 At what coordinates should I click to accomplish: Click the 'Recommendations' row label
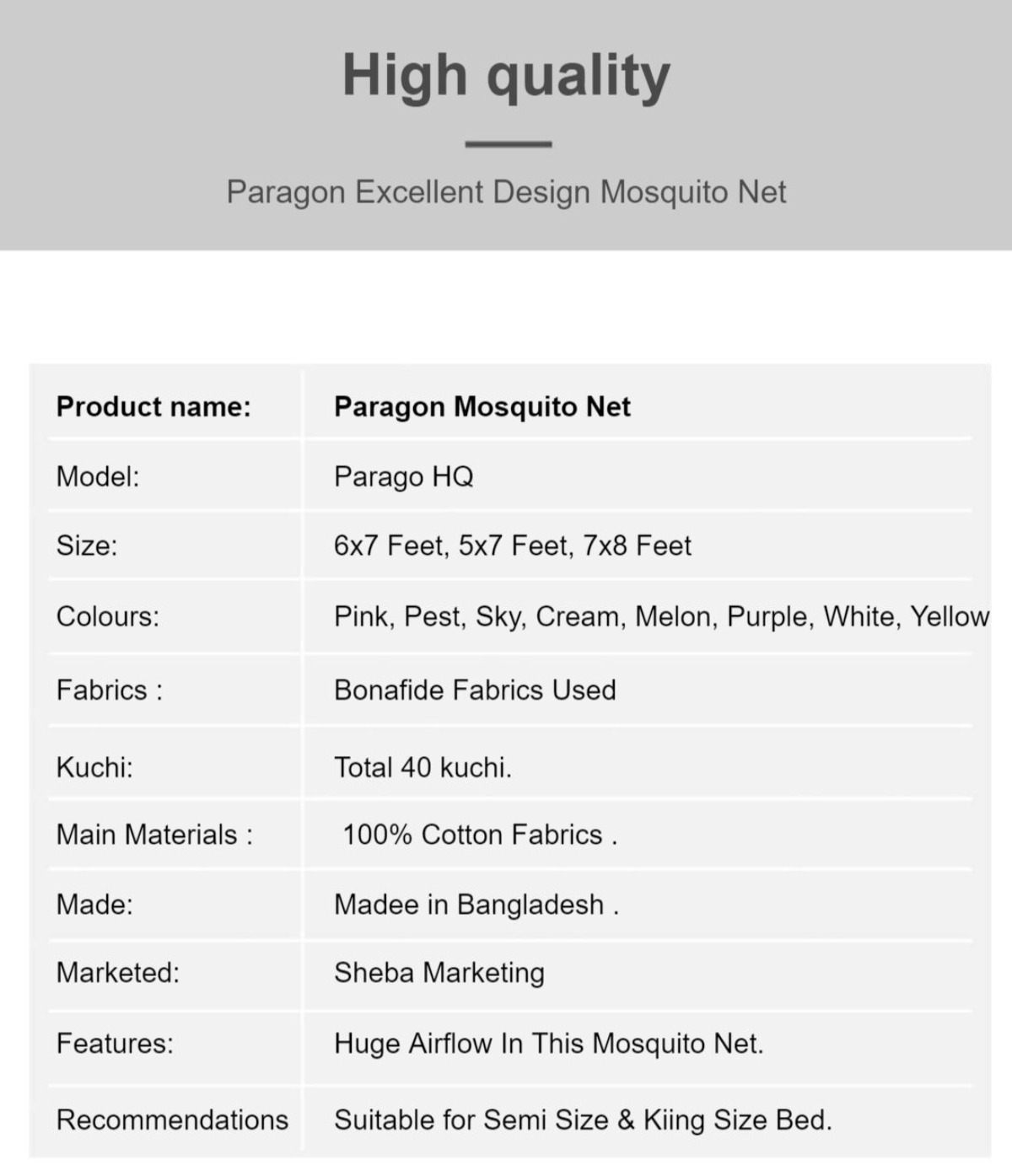(172, 1120)
